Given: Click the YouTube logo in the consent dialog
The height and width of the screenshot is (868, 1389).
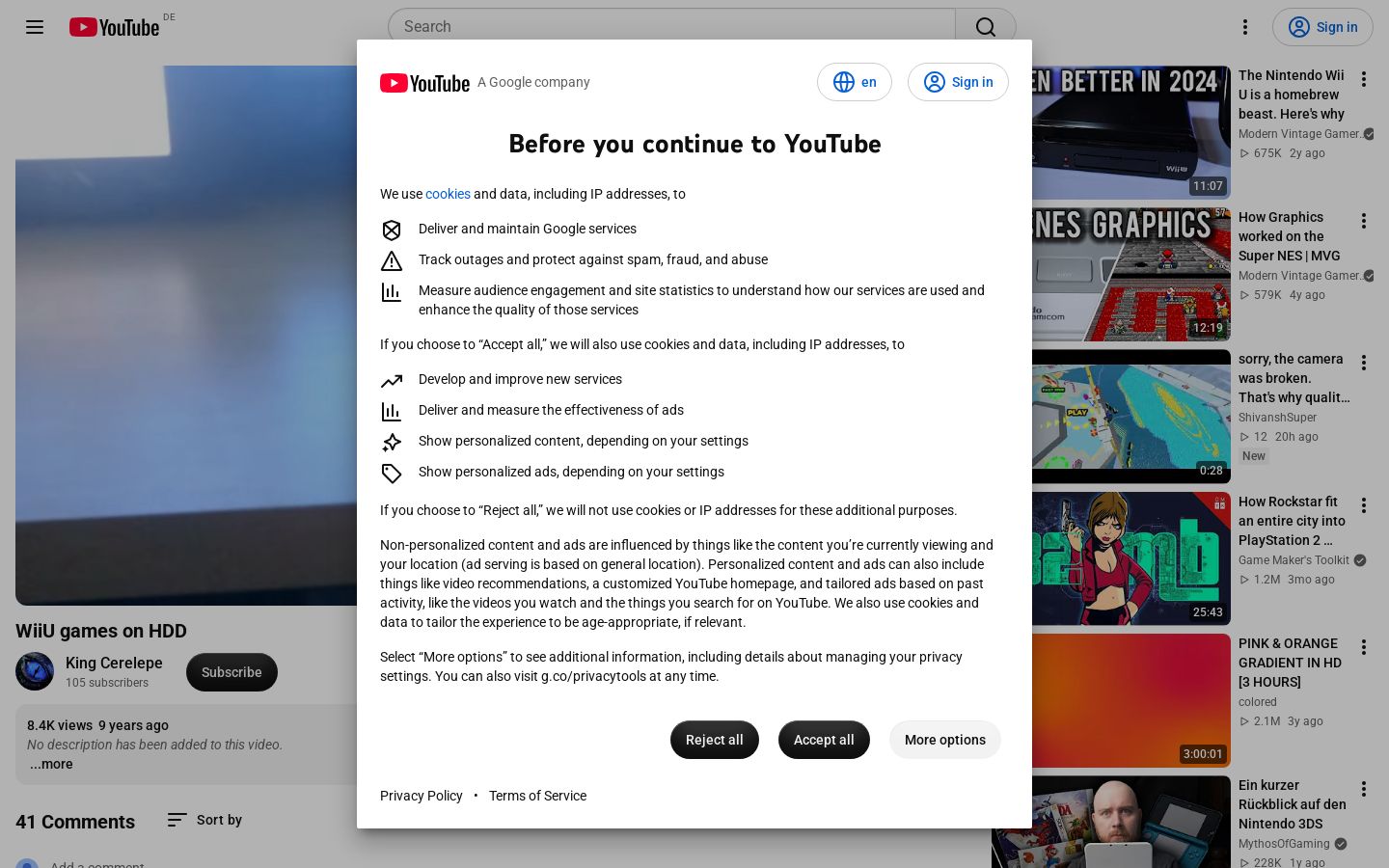Looking at the screenshot, I should (424, 83).
